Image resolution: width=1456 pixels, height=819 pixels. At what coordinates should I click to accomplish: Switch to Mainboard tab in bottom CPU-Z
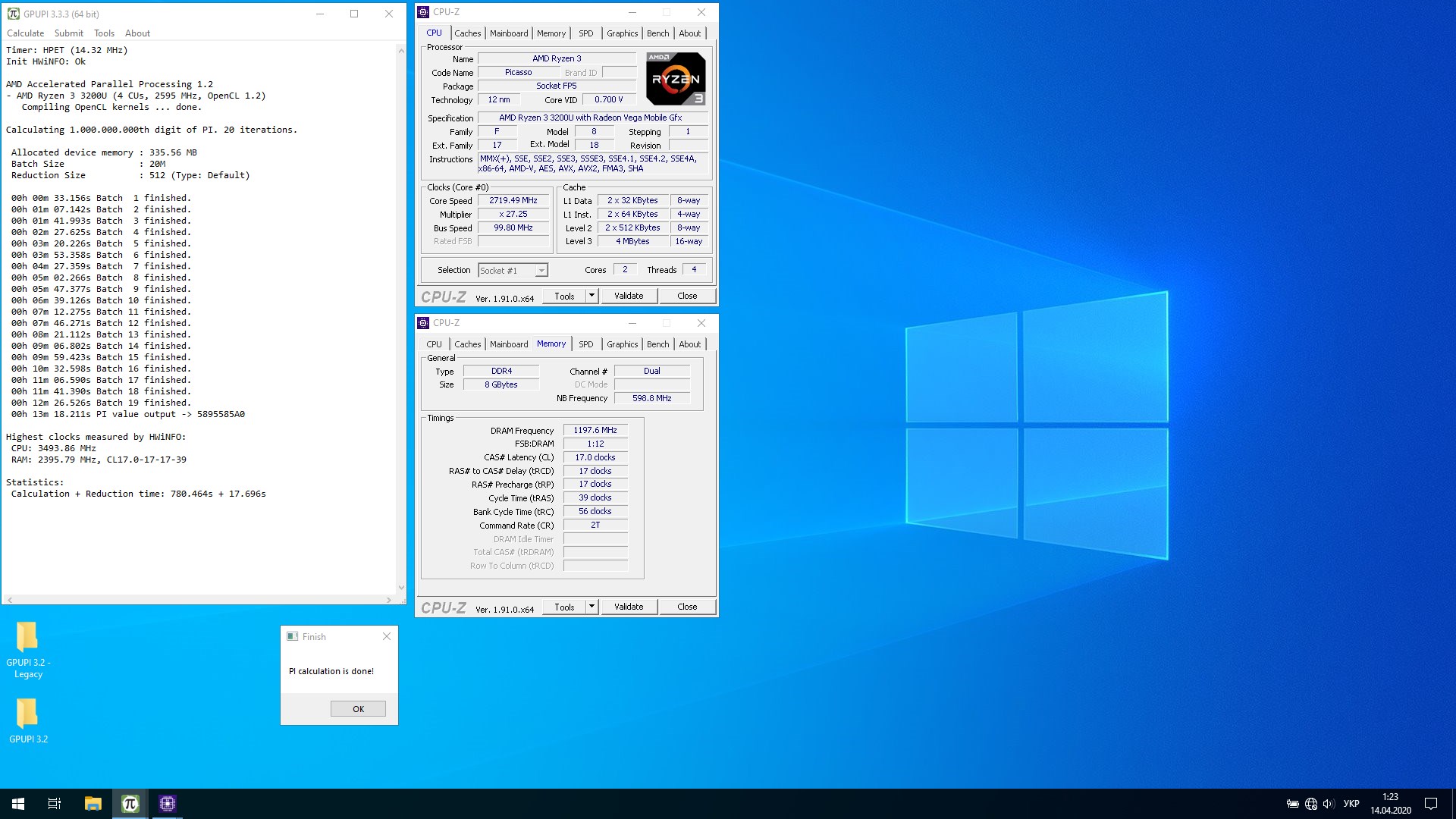(509, 344)
